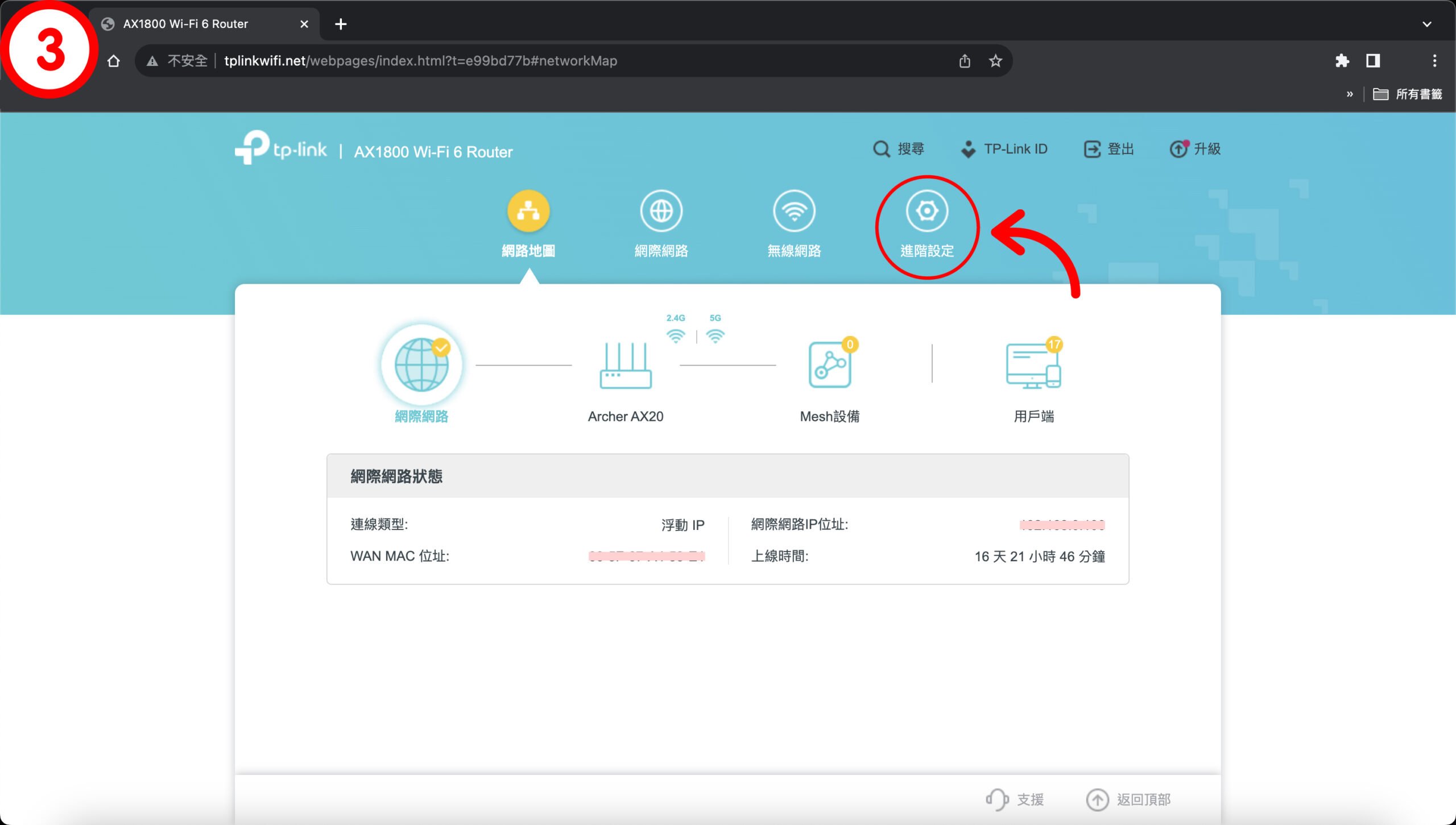The image size is (1456, 825).
Task: Click the Upgrade (升級) icon
Action: tap(1178, 149)
